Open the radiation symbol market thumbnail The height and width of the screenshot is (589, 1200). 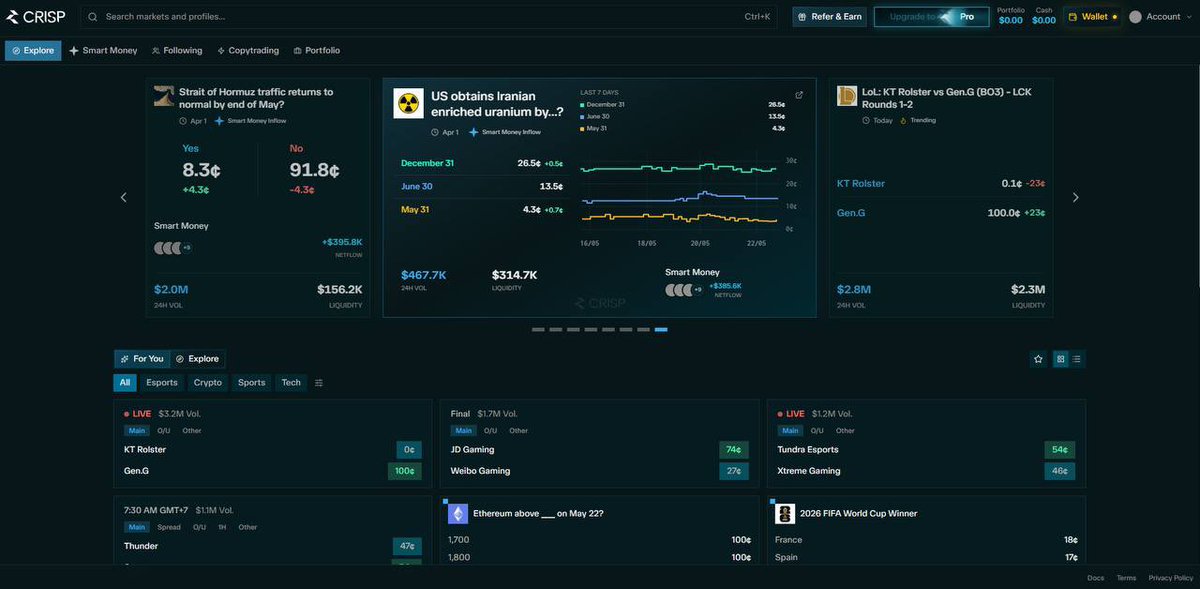(x=408, y=103)
